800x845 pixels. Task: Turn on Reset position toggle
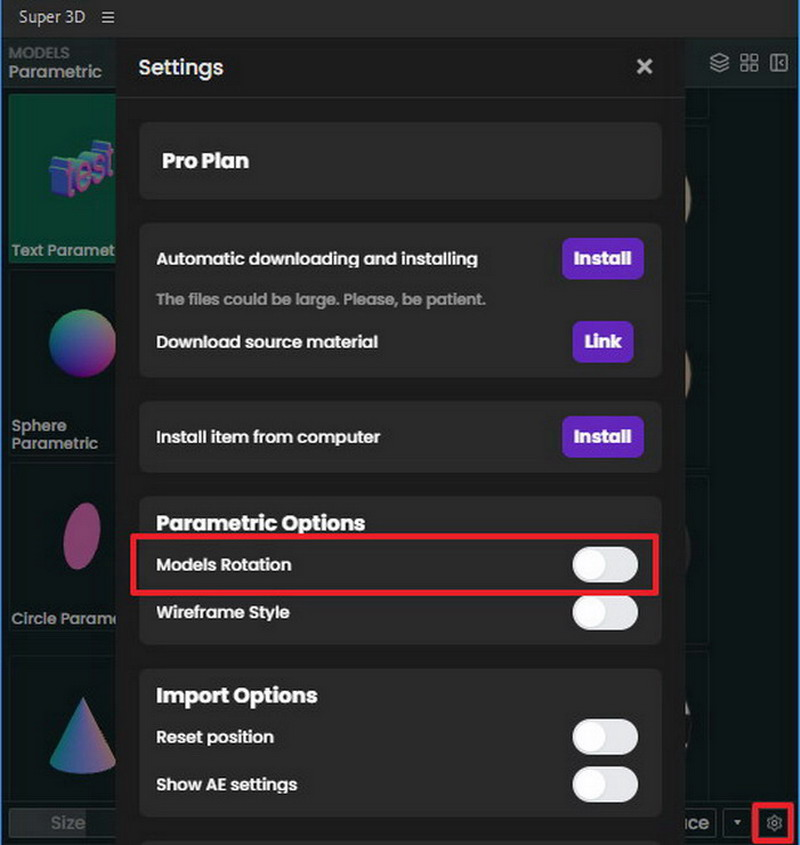605,737
